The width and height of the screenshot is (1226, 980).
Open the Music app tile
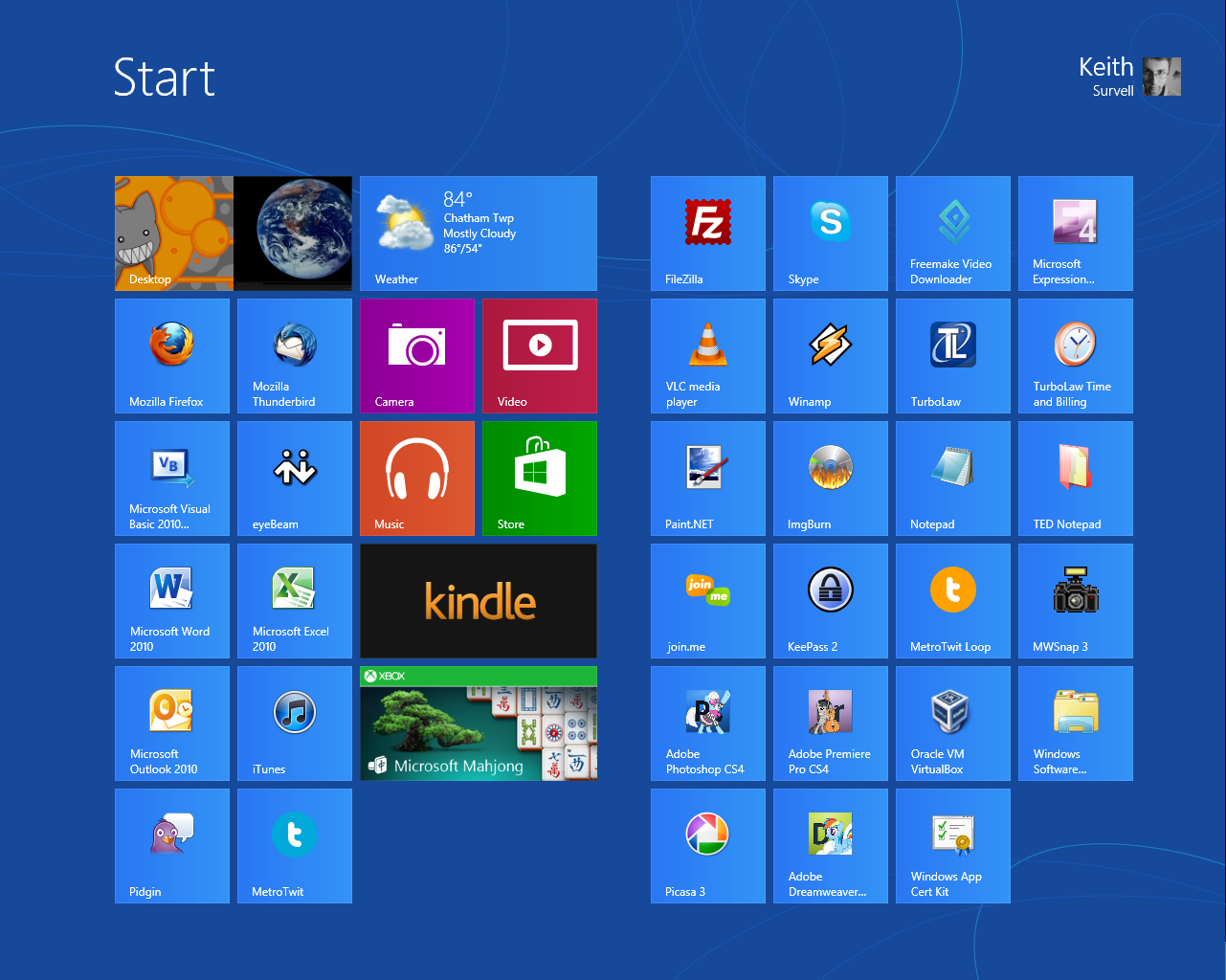417,479
